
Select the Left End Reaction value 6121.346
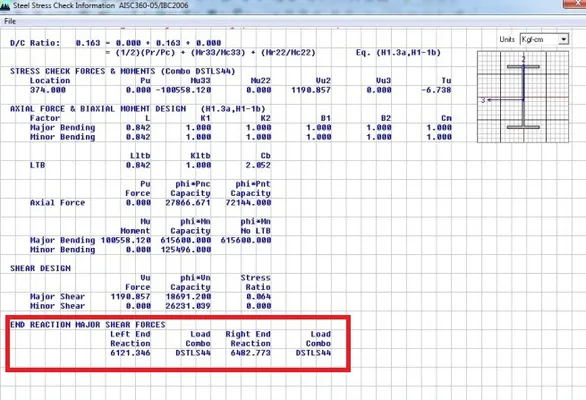point(130,353)
